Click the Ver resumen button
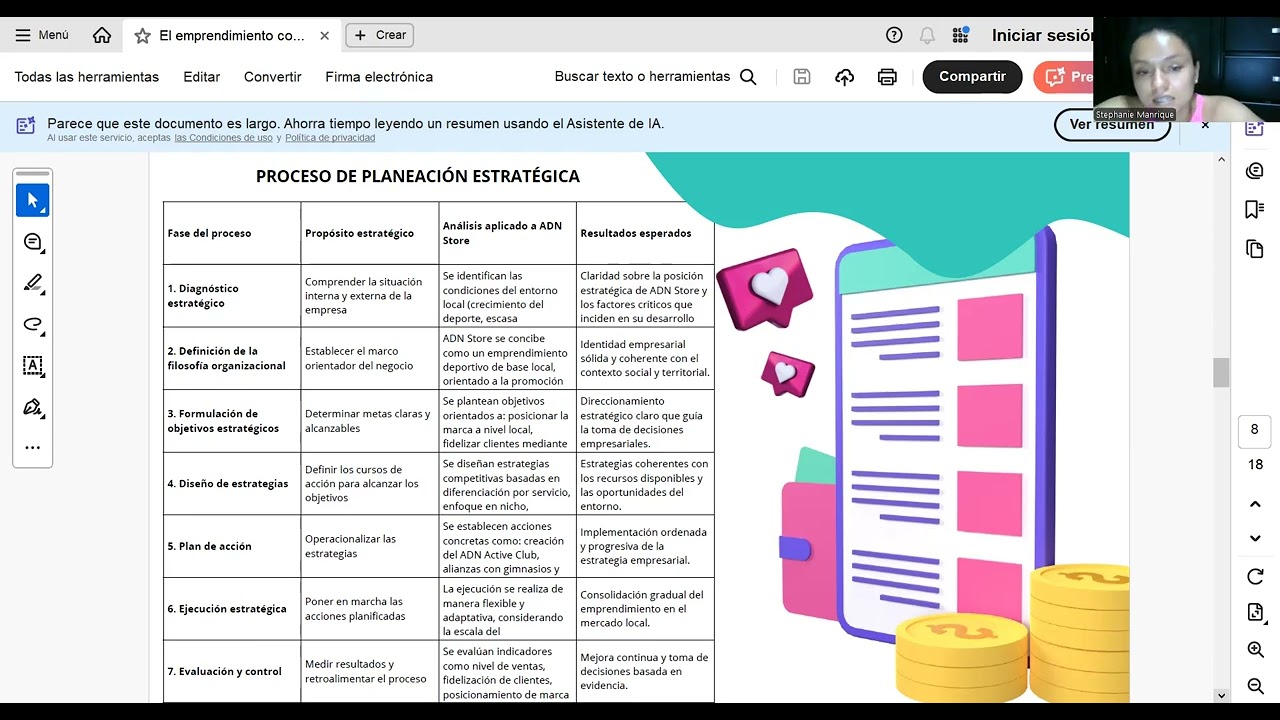The height and width of the screenshot is (720, 1280). point(1112,125)
